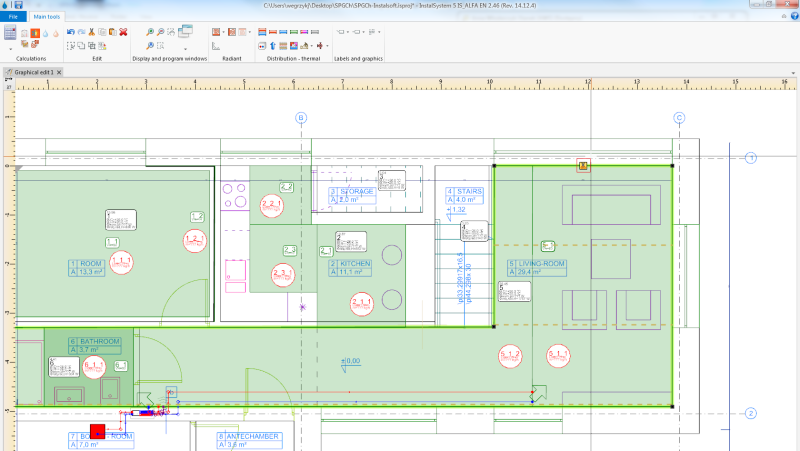Switch to the Main tools ribbon tab
Screen dimensions: 800x451
[x=46, y=17]
